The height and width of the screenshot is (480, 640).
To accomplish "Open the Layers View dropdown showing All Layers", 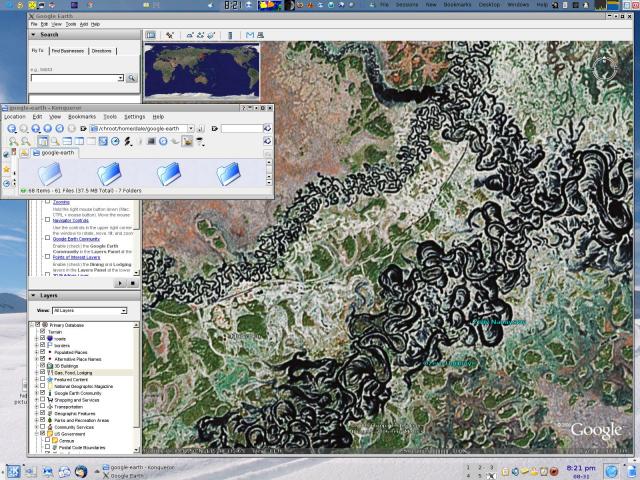I will tap(89, 311).
